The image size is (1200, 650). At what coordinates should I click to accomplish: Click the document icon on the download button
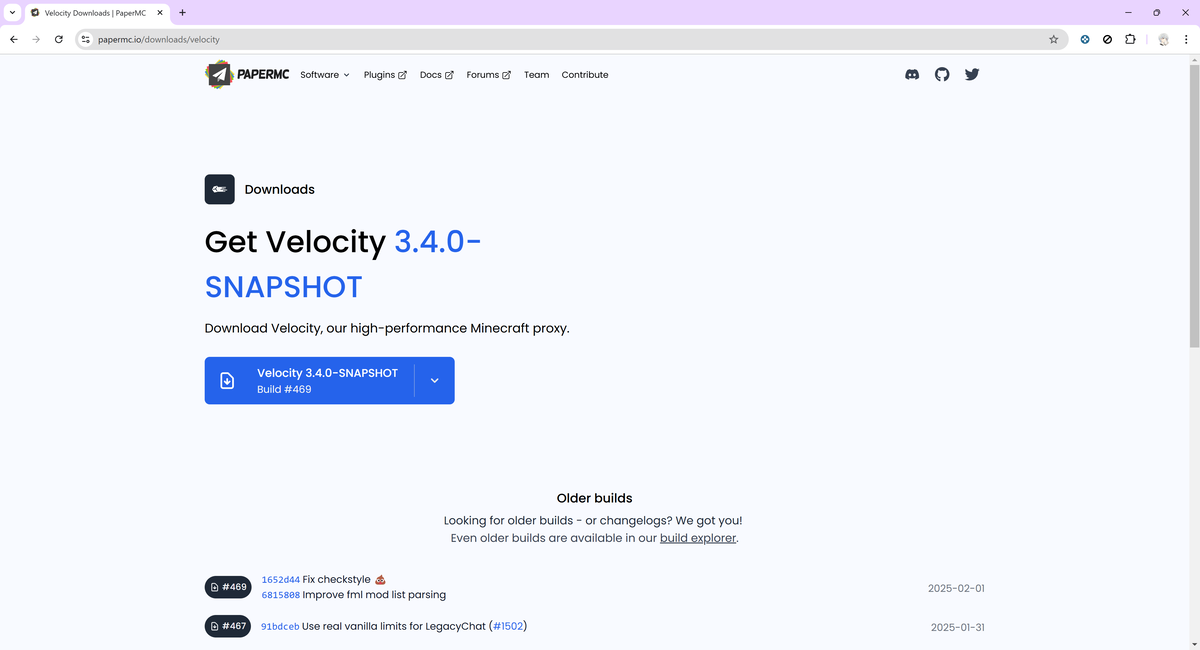(228, 380)
